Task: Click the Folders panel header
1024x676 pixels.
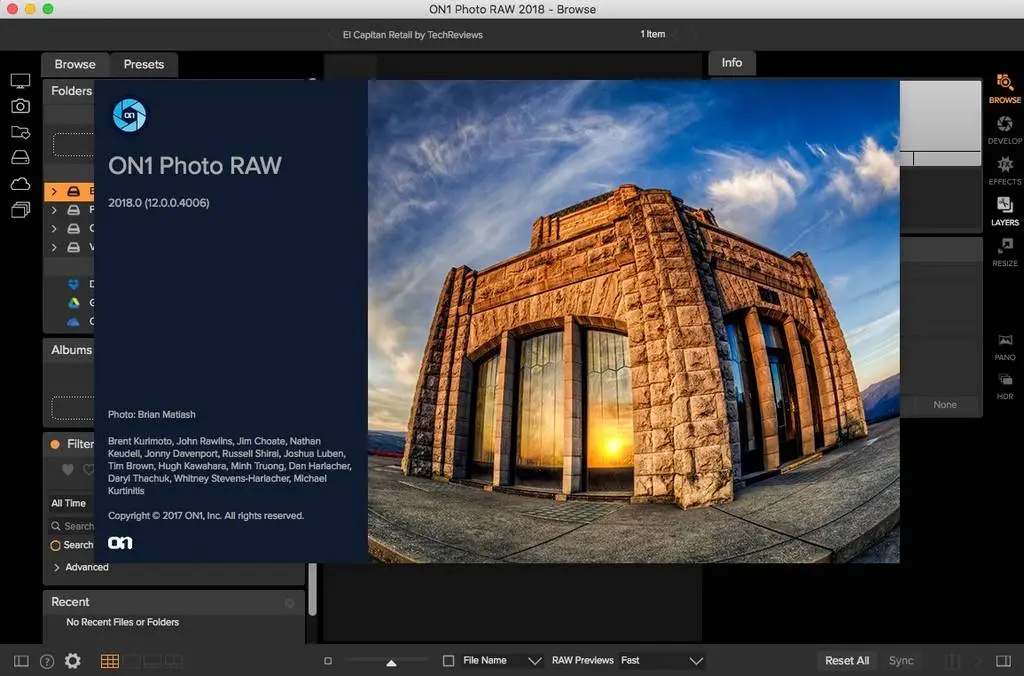Action: (x=69, y=91)
